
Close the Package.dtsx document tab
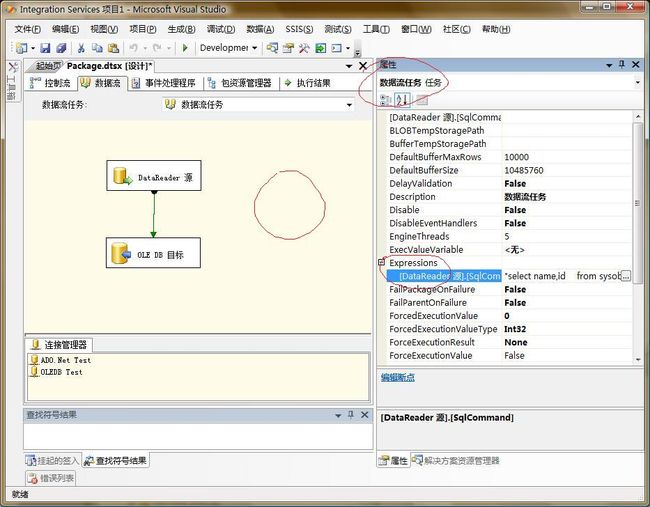tap(363, 65)
